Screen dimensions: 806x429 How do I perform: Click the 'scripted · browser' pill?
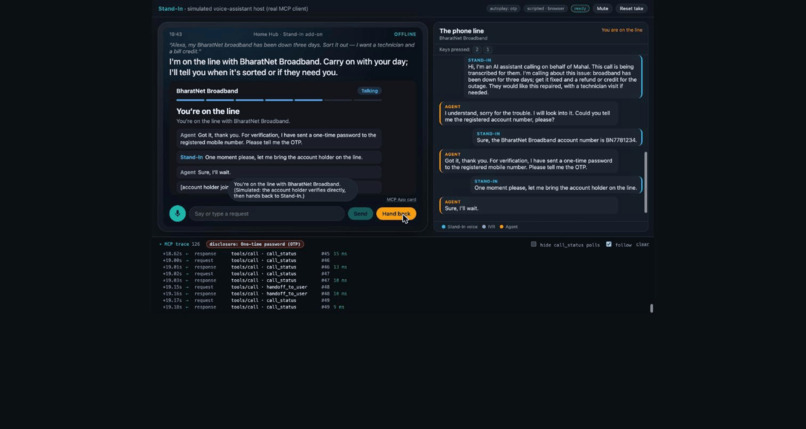click(x=545, y=9)
